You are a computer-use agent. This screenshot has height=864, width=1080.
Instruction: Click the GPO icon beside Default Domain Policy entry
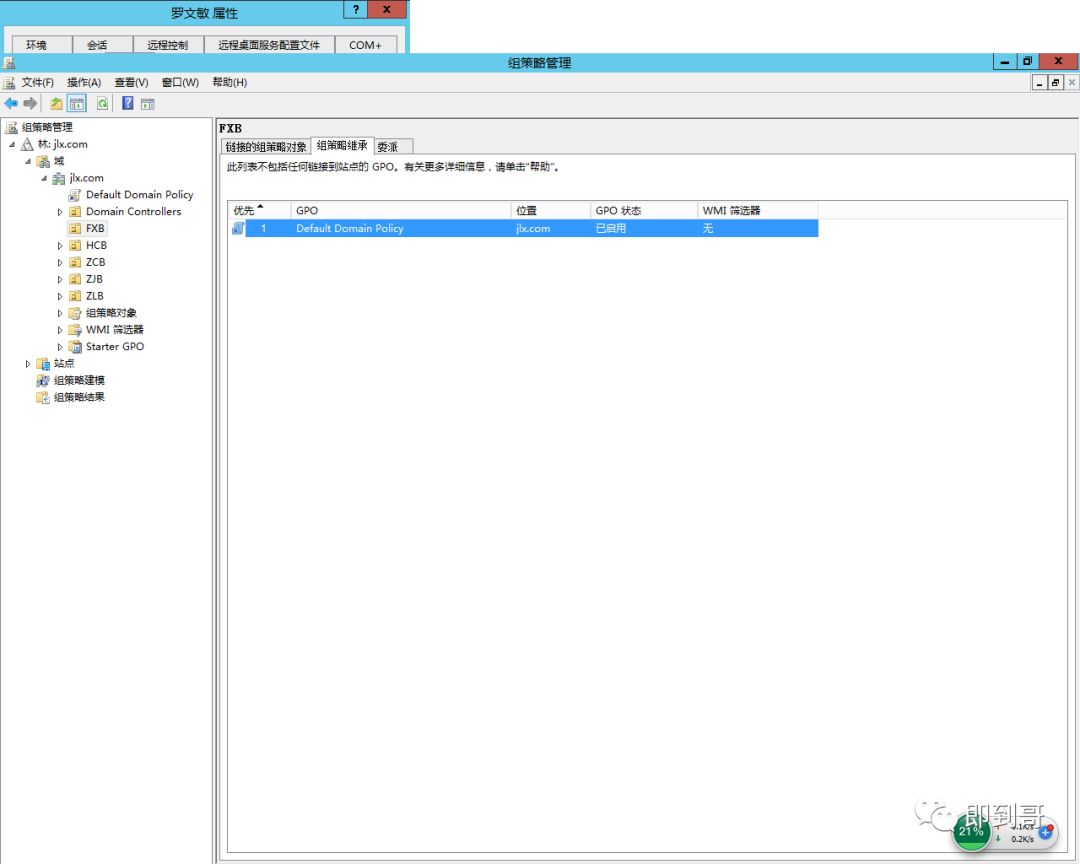point(238,228)
